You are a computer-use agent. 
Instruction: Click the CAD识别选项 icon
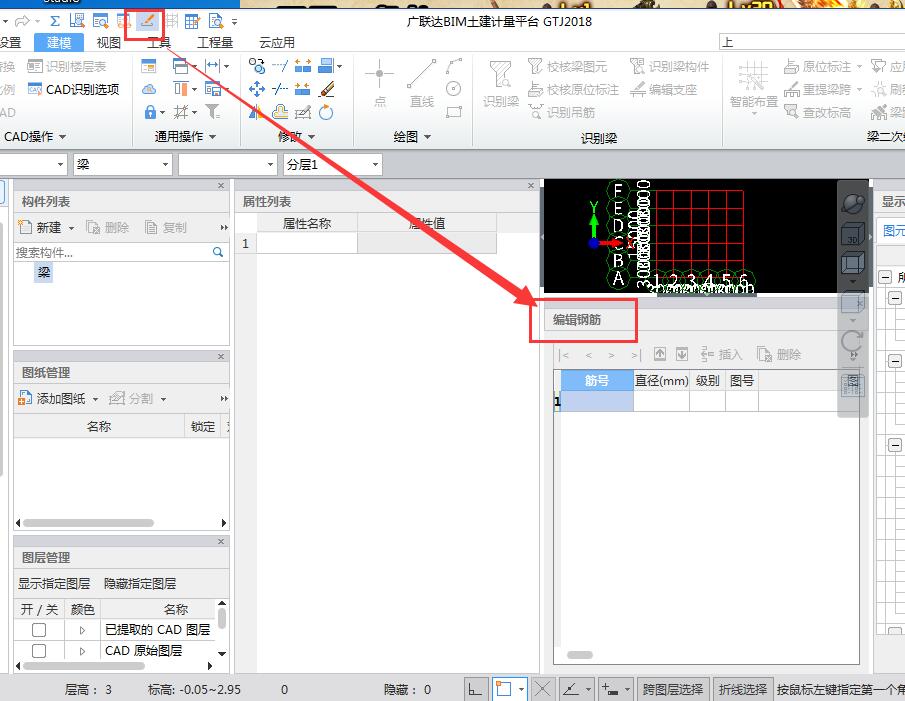(35, 89)
